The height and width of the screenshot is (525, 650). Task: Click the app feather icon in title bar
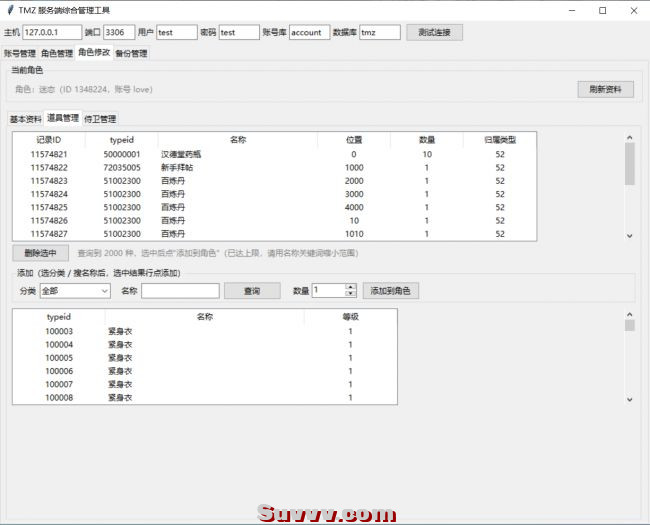tap(10, 10)
